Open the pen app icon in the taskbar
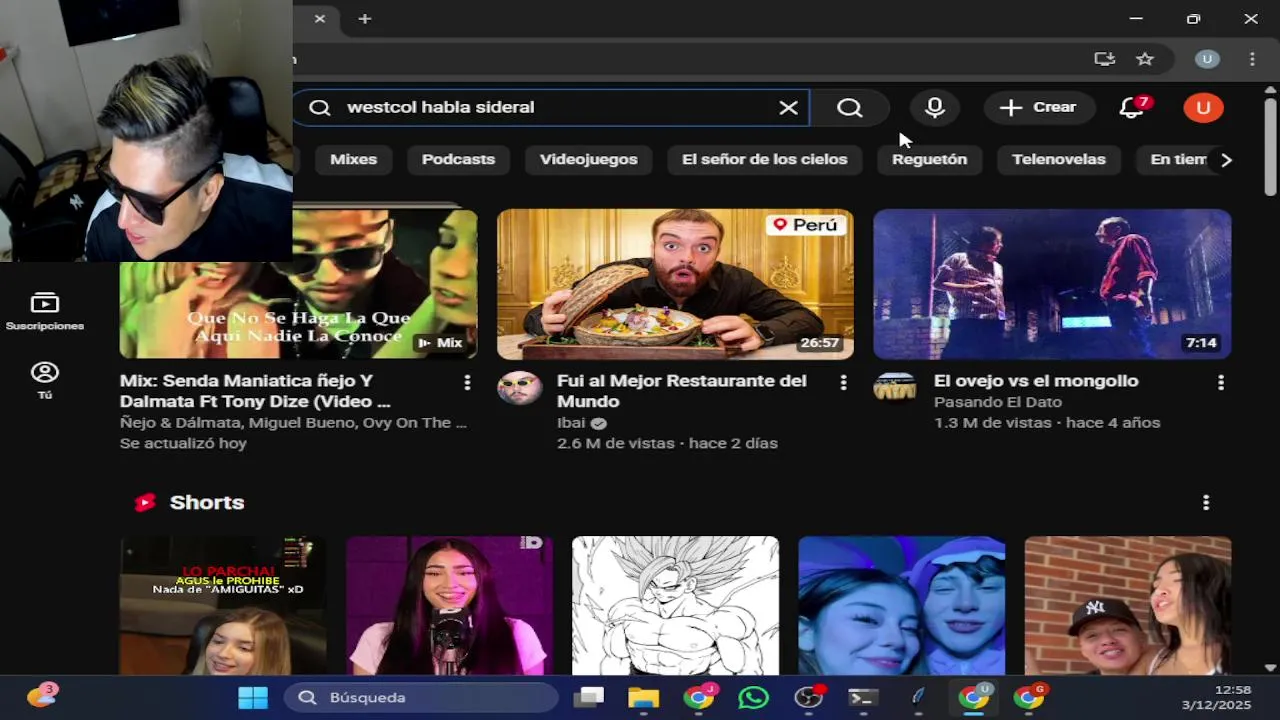 918,697
